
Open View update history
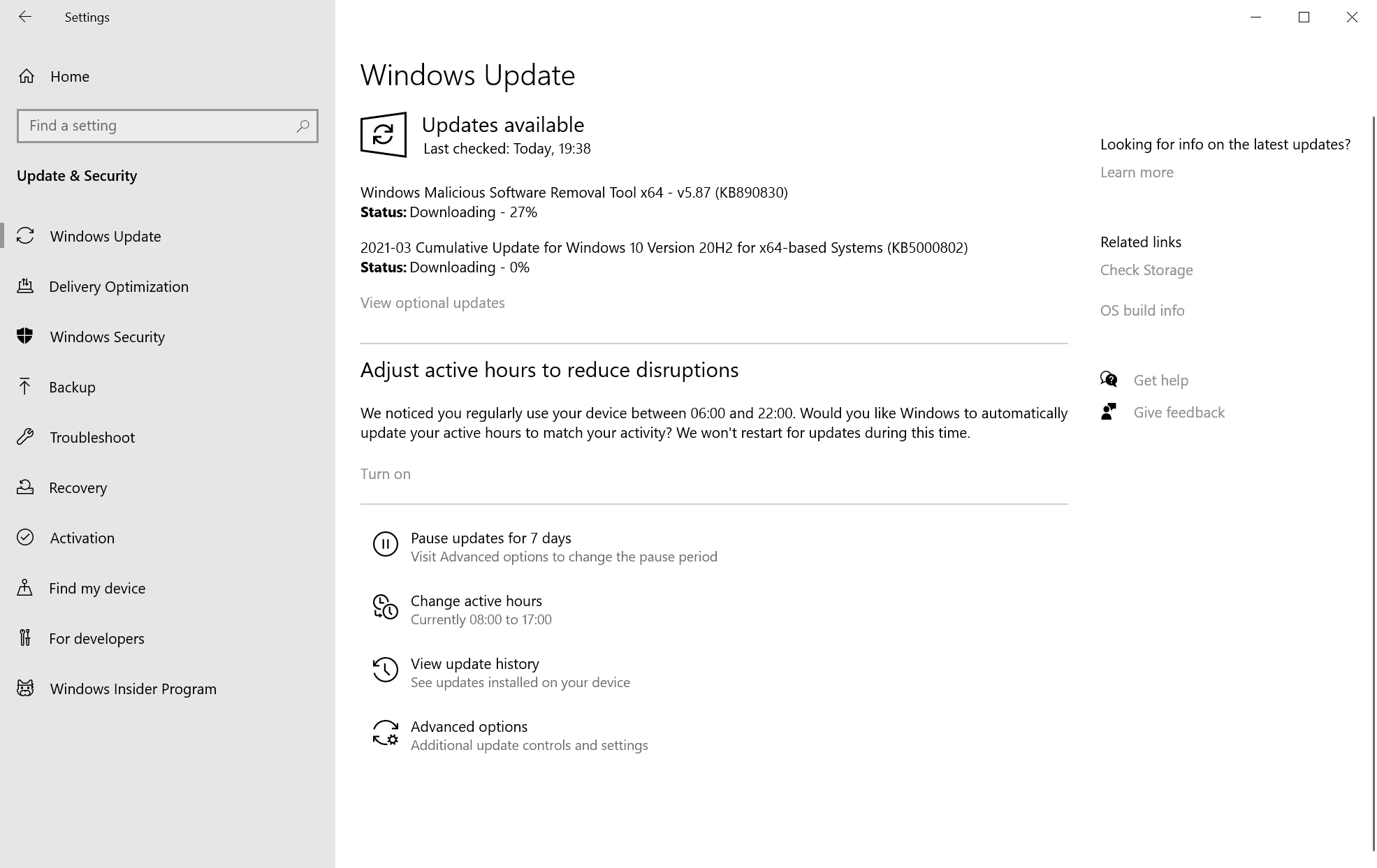(475, 663)
